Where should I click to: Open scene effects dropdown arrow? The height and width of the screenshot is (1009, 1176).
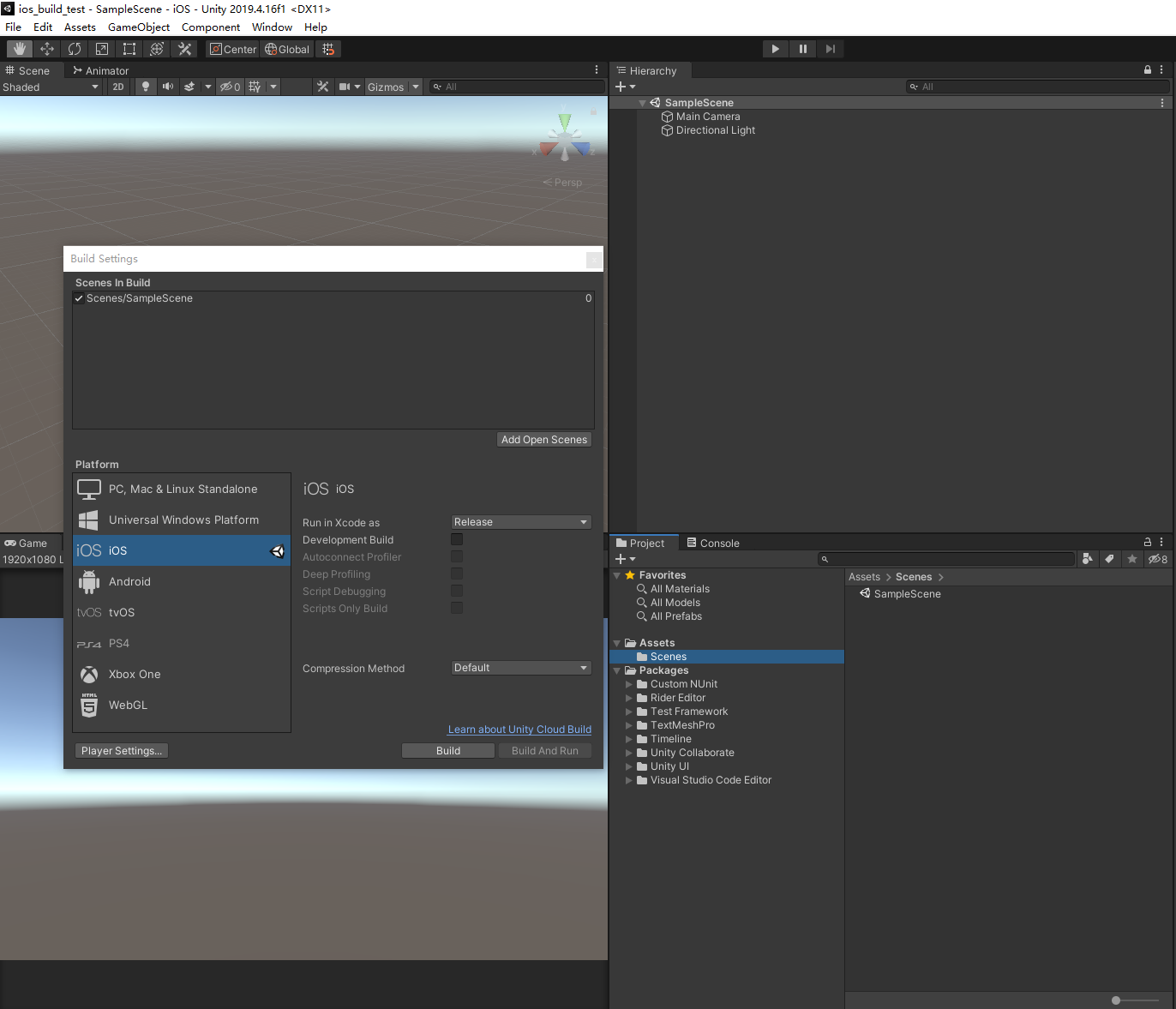pos(207,87)
